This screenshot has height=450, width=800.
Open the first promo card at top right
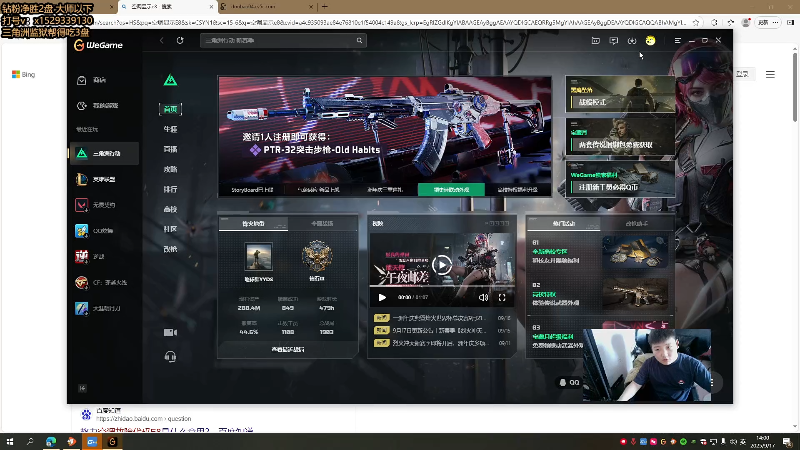pos(620,94)
